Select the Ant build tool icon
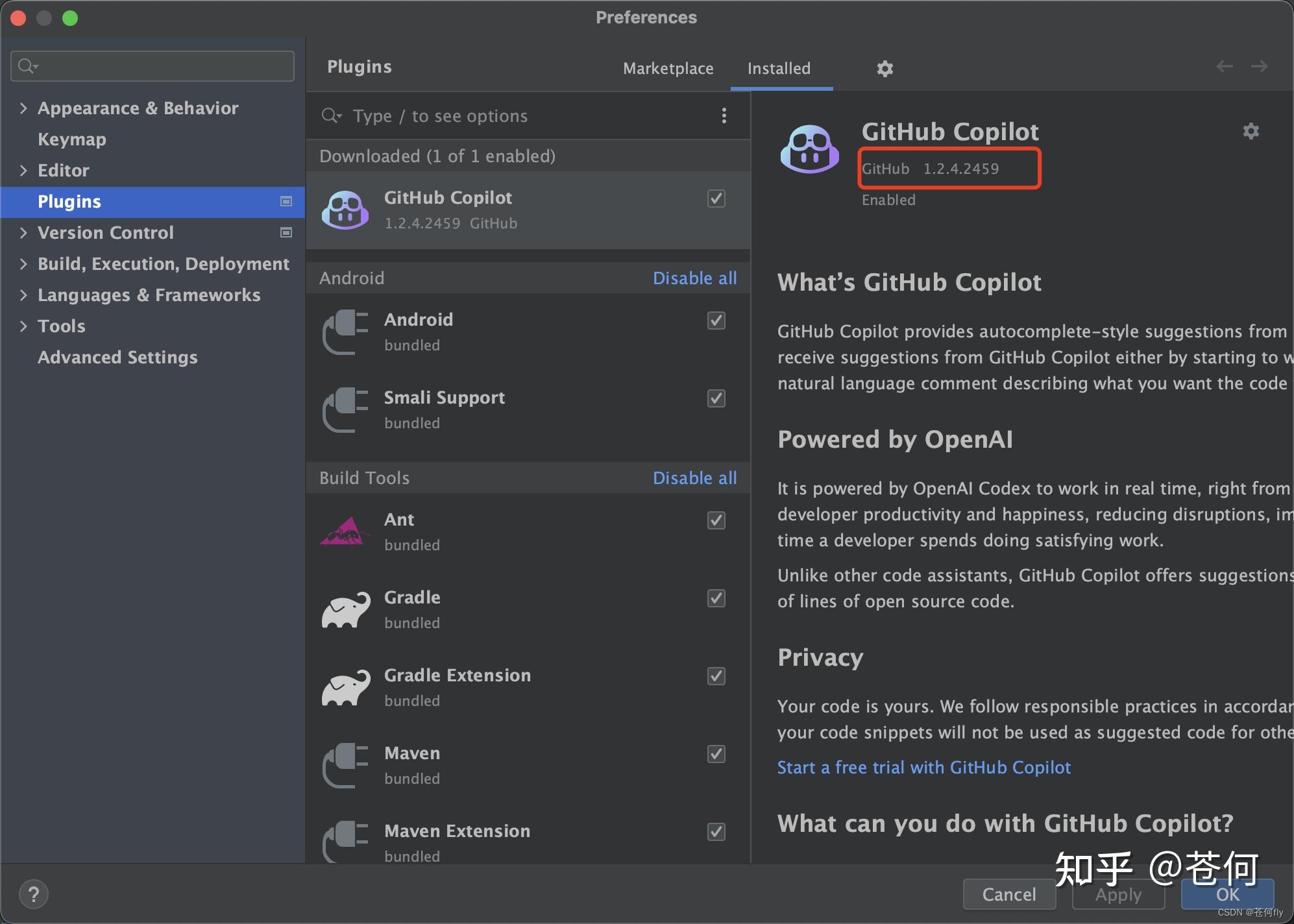 click(345, 530)
